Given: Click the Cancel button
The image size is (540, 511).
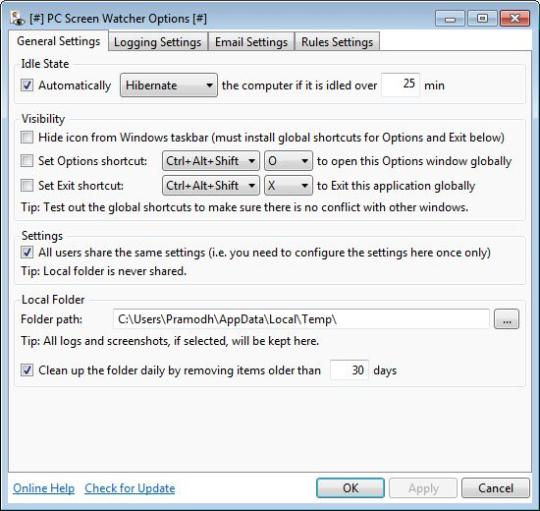Looking at the screenshot, I should (496, 488).
